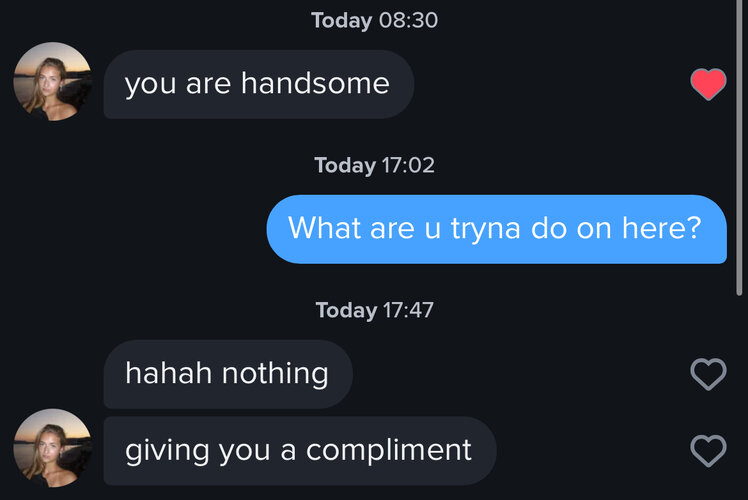
Task: Tap the "giving you a compliment" bubble
Action: click(300, 450)
